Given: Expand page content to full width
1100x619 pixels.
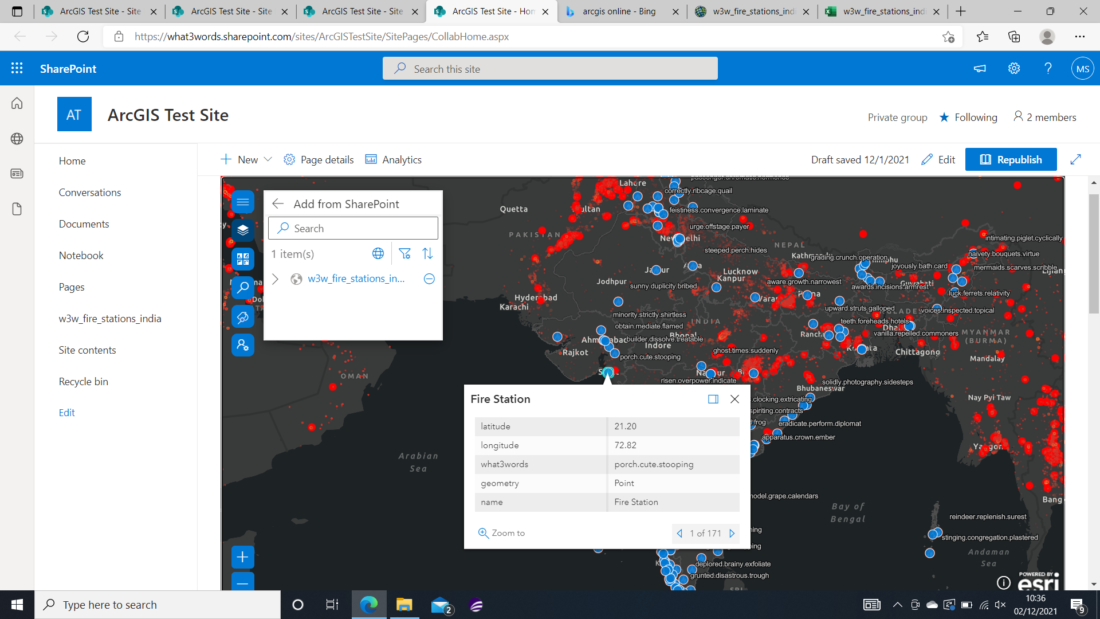Looking at the screenshot, I should coord(1075,160).
